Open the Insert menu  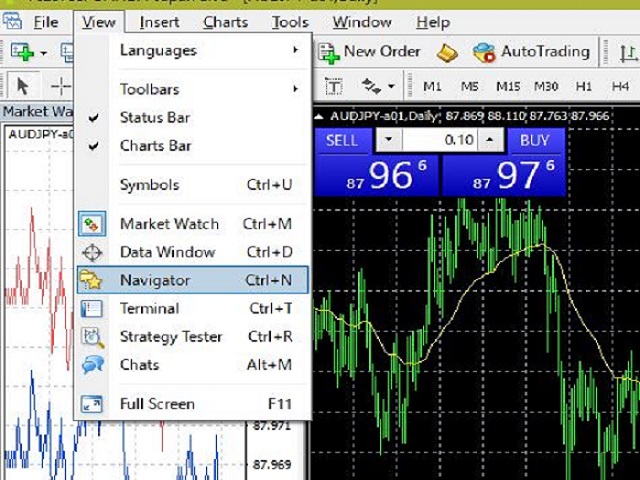tap(159, 22)
